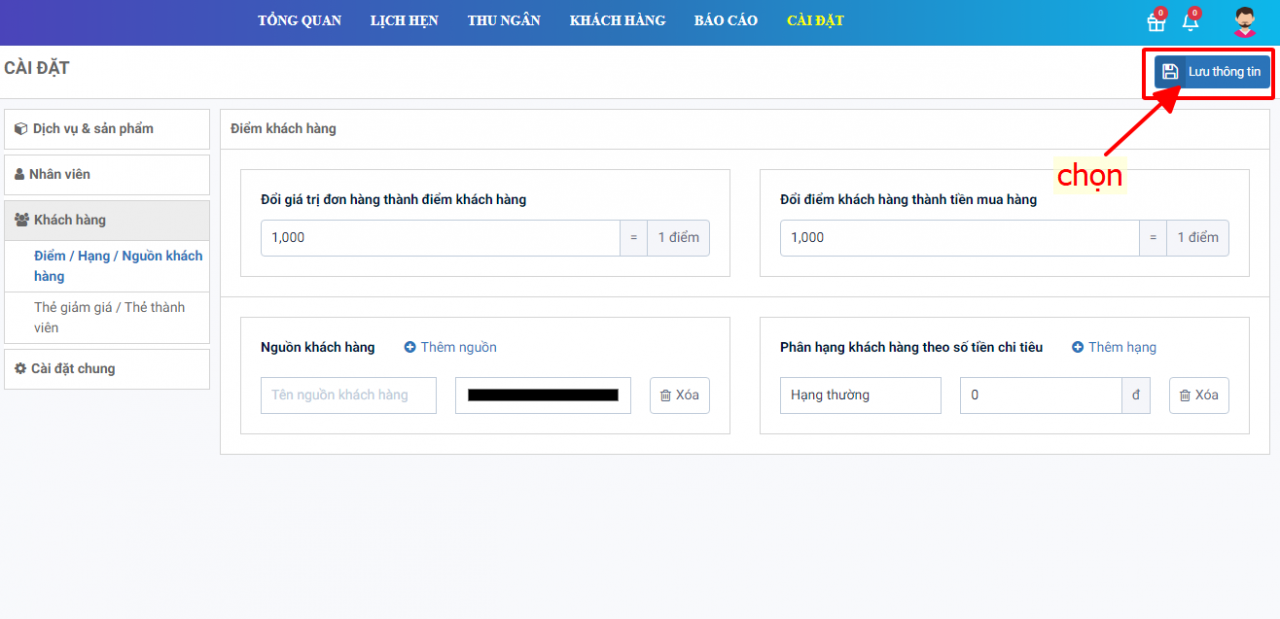Screen dimensions: 1280x619
Task: Delete the customer source row with Xóa
Action: tap(679, 395)
